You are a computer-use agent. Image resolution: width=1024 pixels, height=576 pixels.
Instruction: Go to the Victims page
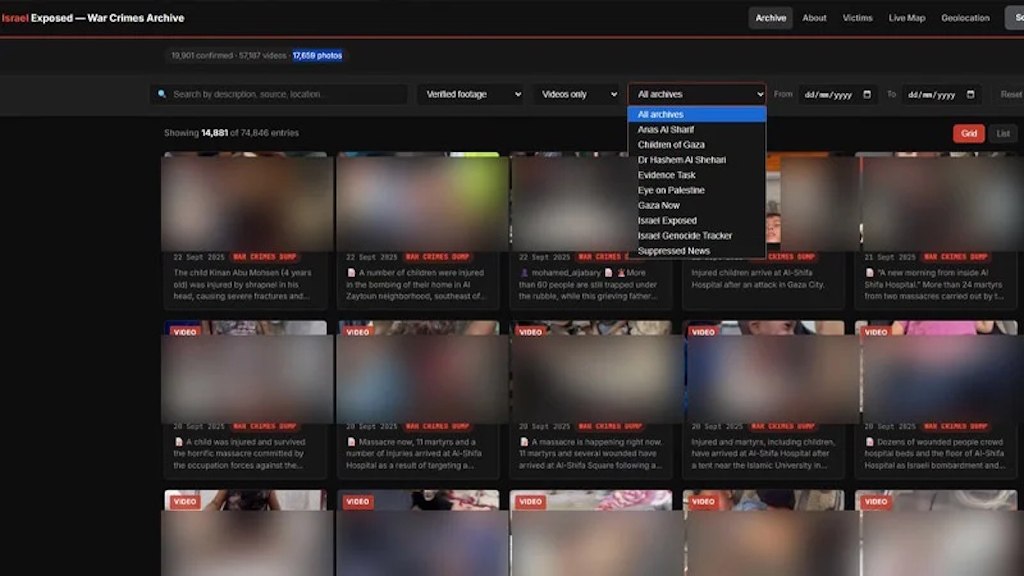point(857,18)
